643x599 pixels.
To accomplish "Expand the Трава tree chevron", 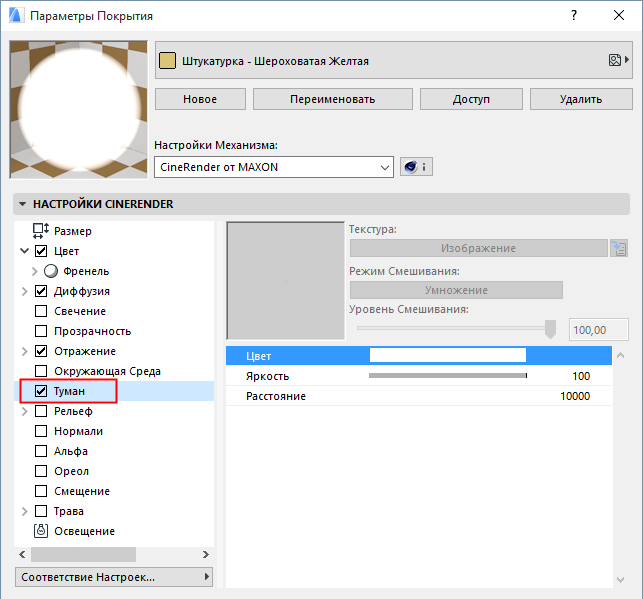I will pos(25,511).
